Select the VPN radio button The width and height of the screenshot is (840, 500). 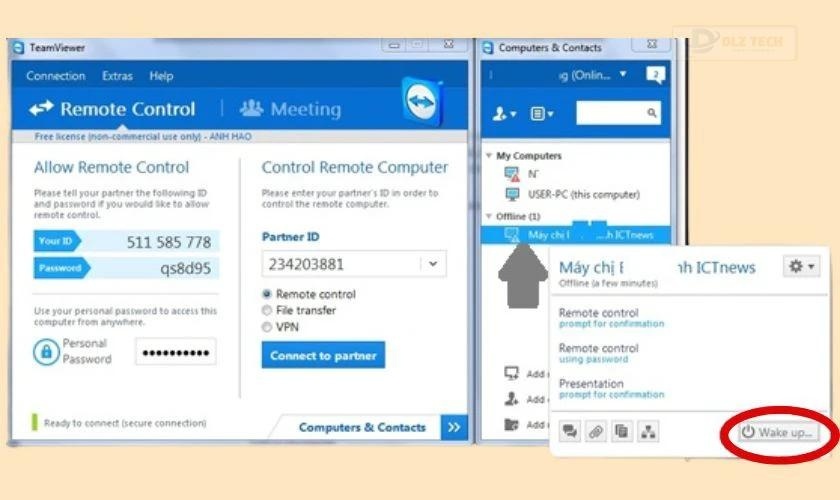coord(267,327)
